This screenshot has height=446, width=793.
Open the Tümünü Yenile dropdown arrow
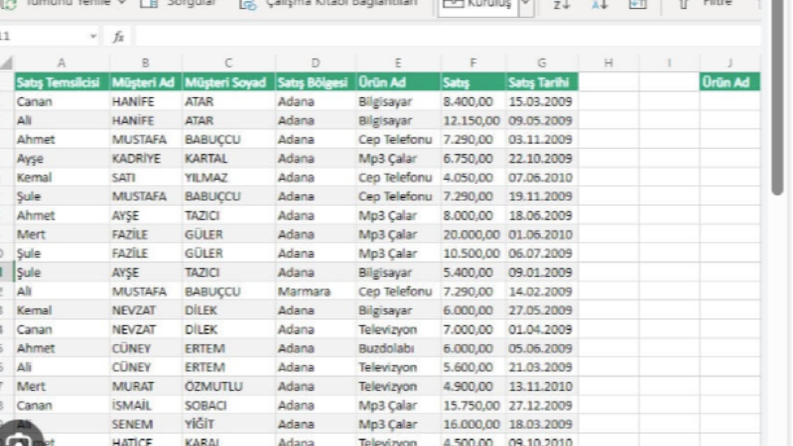(121, 3)
